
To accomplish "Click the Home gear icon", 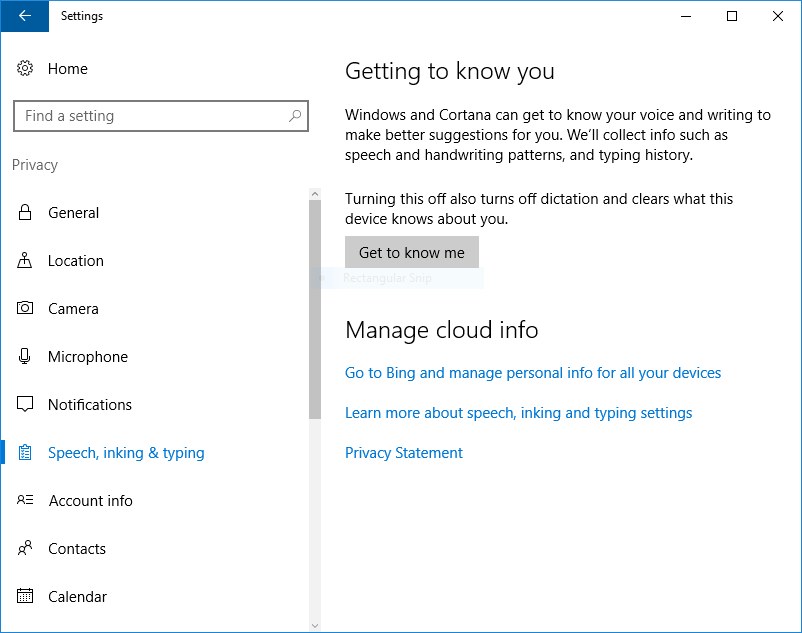I will tap(25, 69).
